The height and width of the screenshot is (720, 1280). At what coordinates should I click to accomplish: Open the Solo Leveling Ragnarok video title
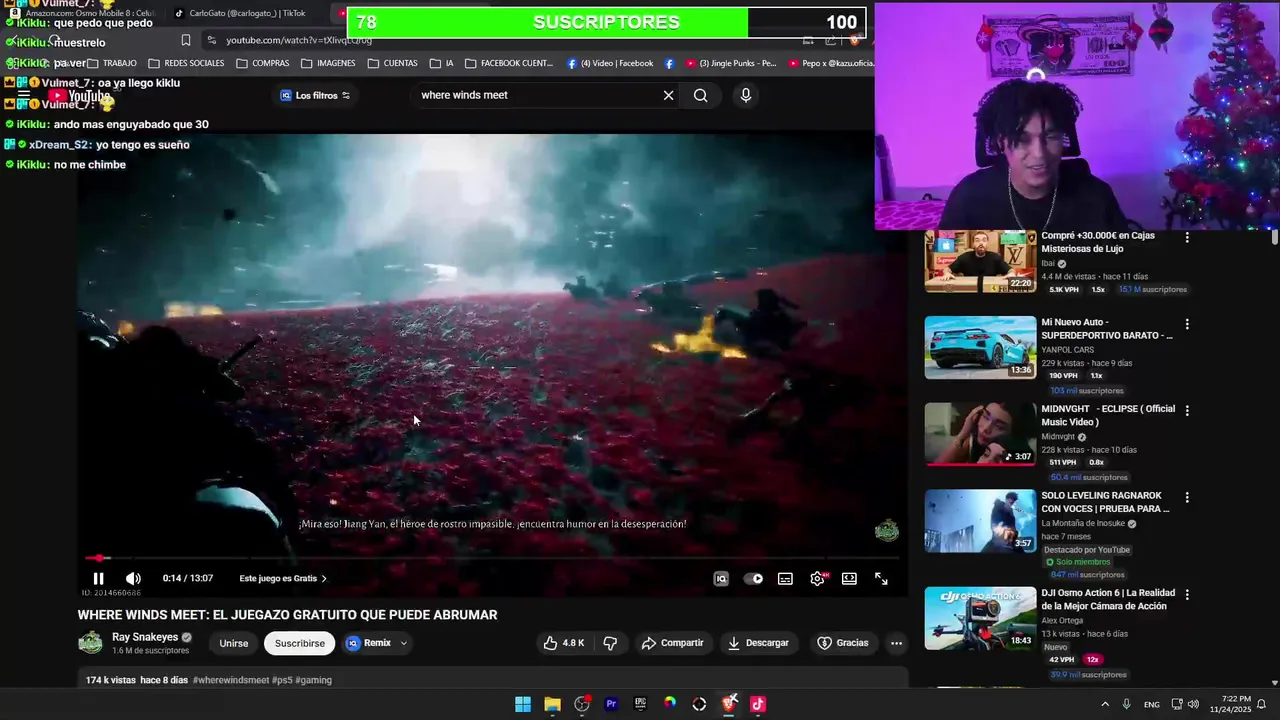point(1105,502)
